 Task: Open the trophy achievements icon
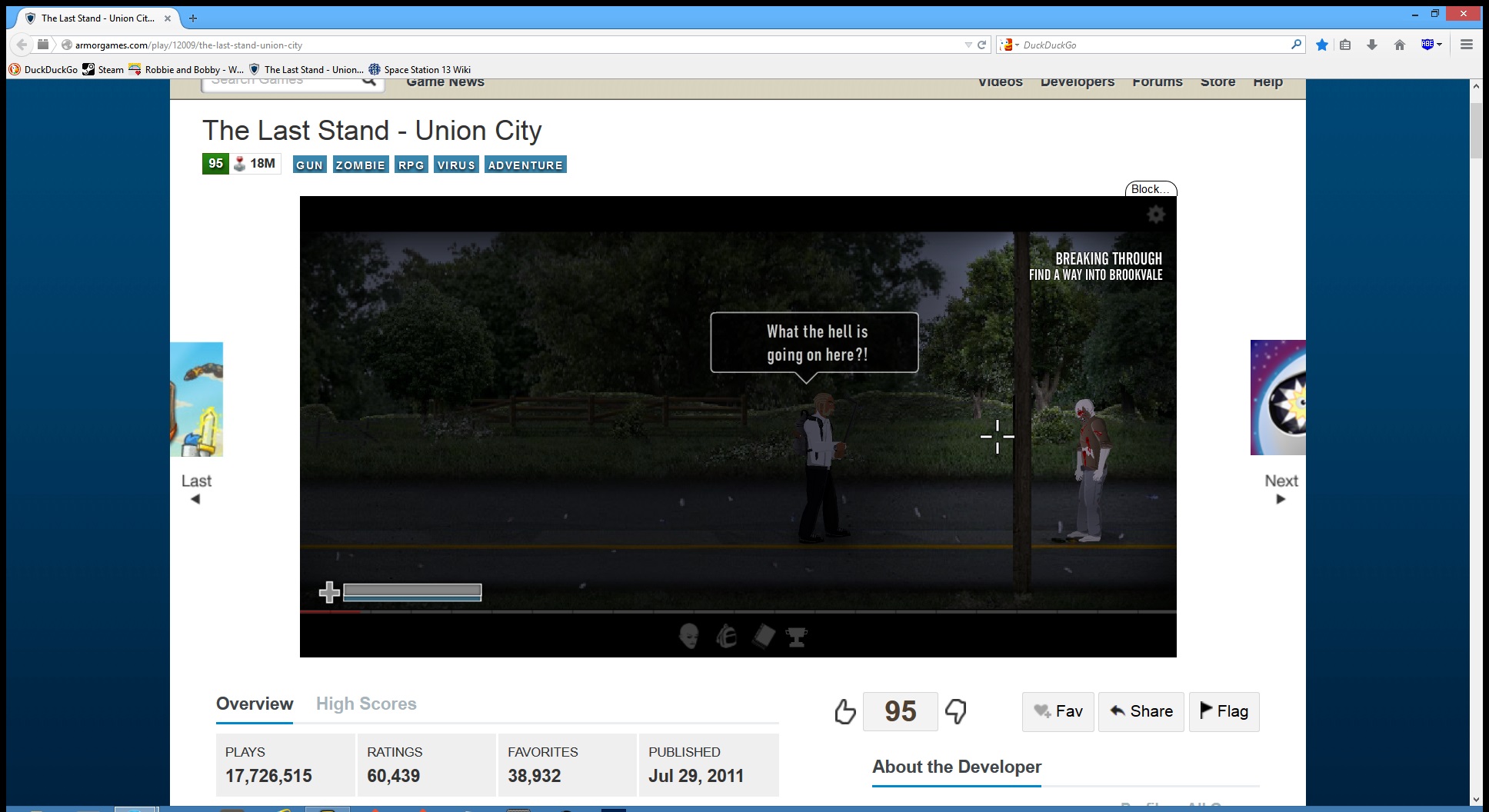tap(797, 636)
